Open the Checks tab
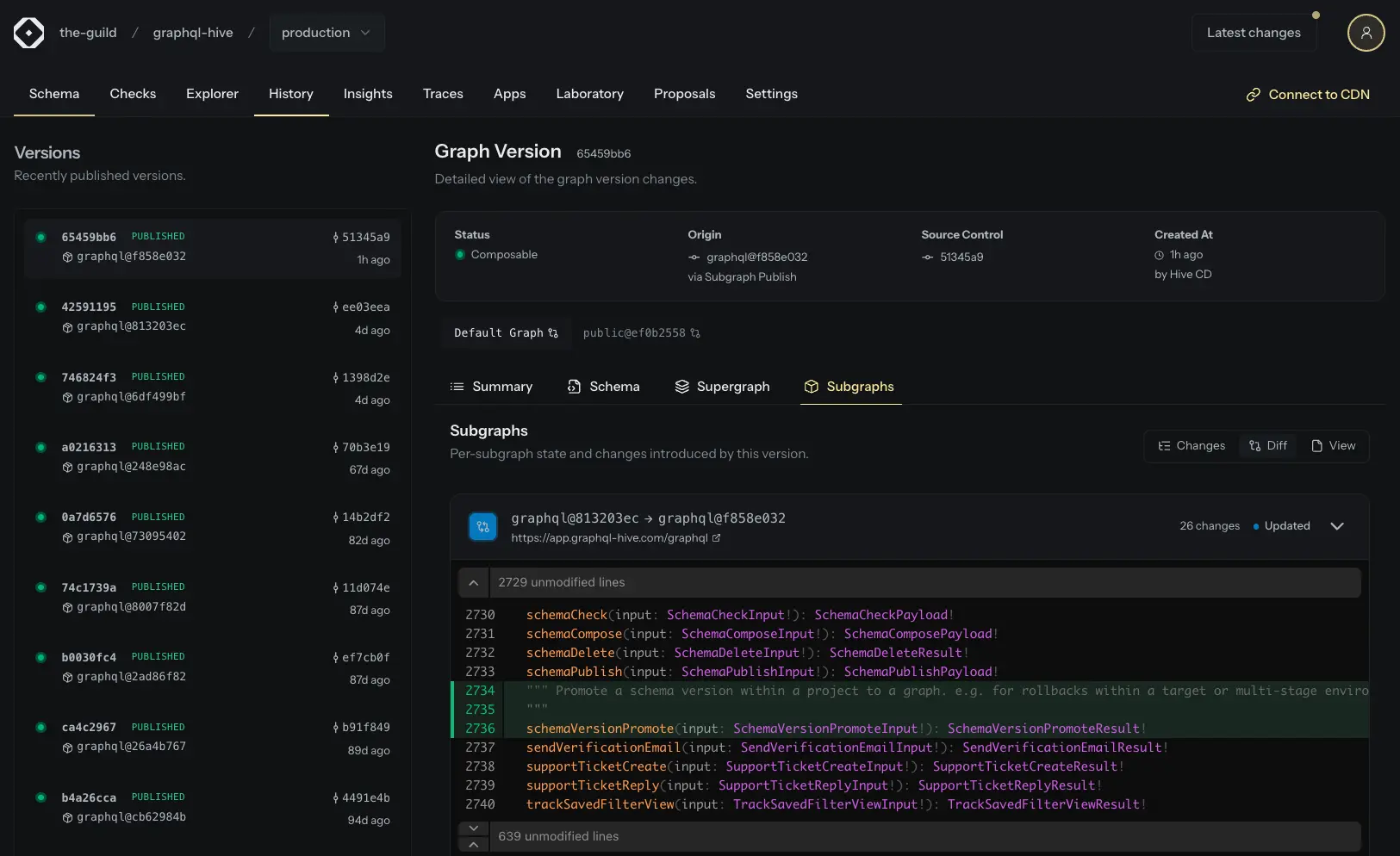This screenshot has width=1400, height=856. pyautogui.click(x=133, y=94)
